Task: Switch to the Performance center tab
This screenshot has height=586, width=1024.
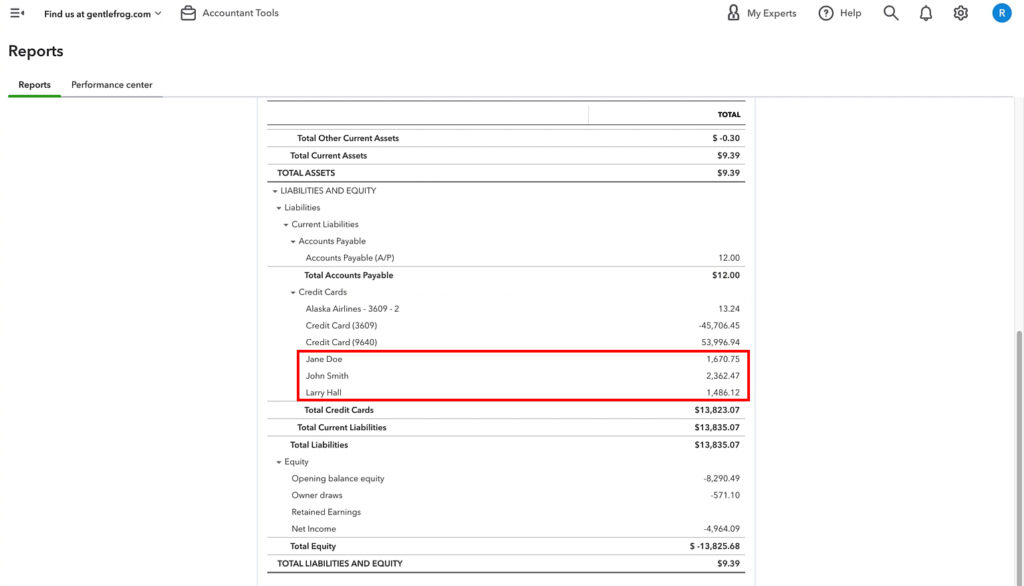Action: click(111, 85)
